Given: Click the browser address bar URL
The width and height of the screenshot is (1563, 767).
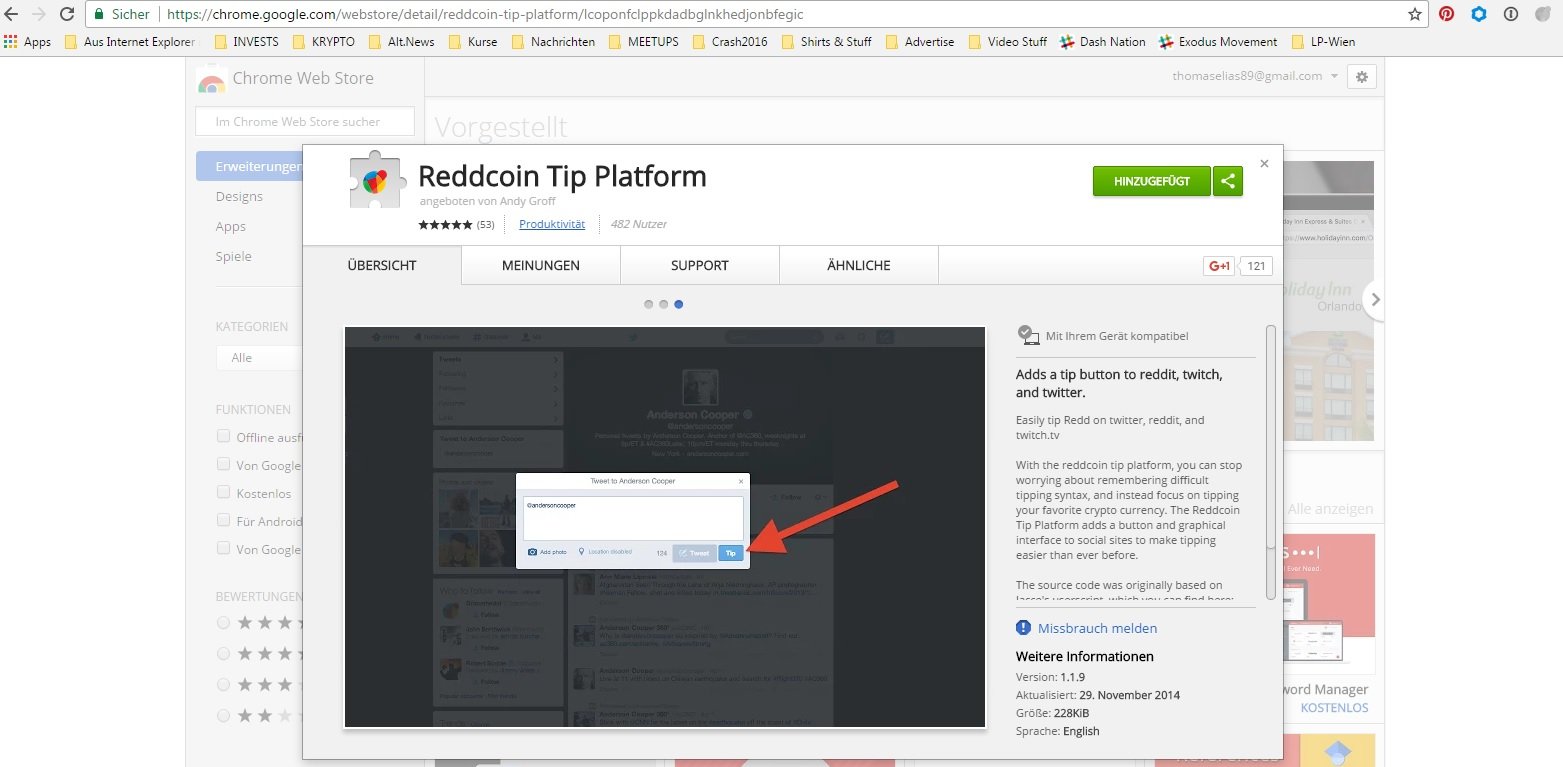Looking at the screenshot, I should [485, 15].
